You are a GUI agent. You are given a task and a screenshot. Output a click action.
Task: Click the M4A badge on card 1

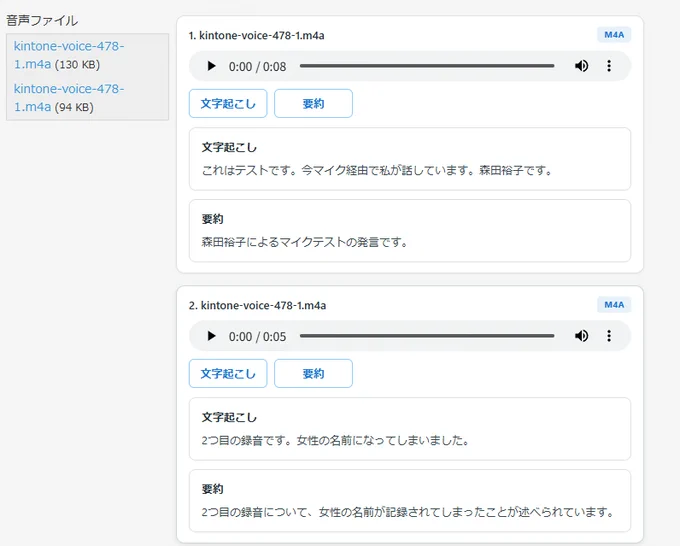click(614, 35)
